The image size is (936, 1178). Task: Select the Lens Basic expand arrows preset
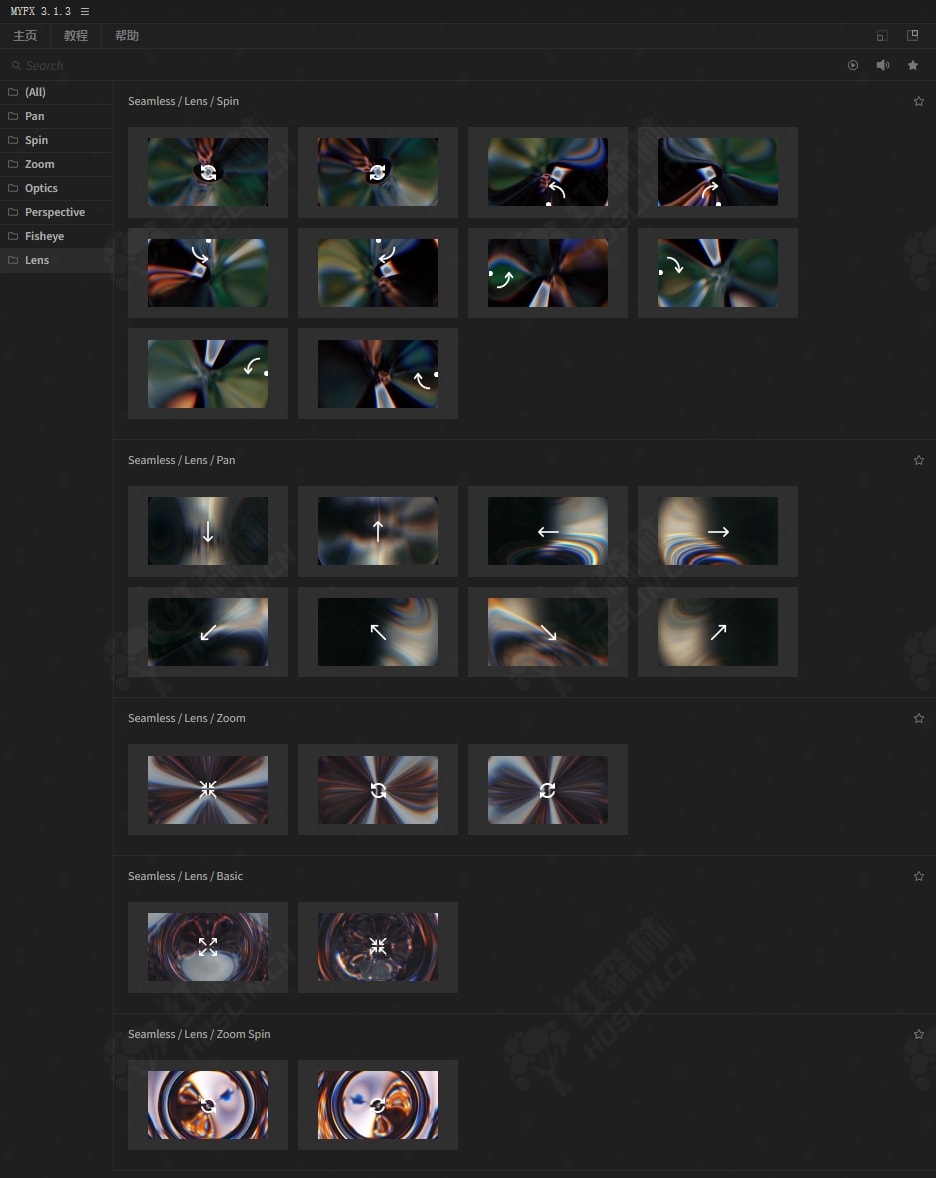[x=208, y=947]
